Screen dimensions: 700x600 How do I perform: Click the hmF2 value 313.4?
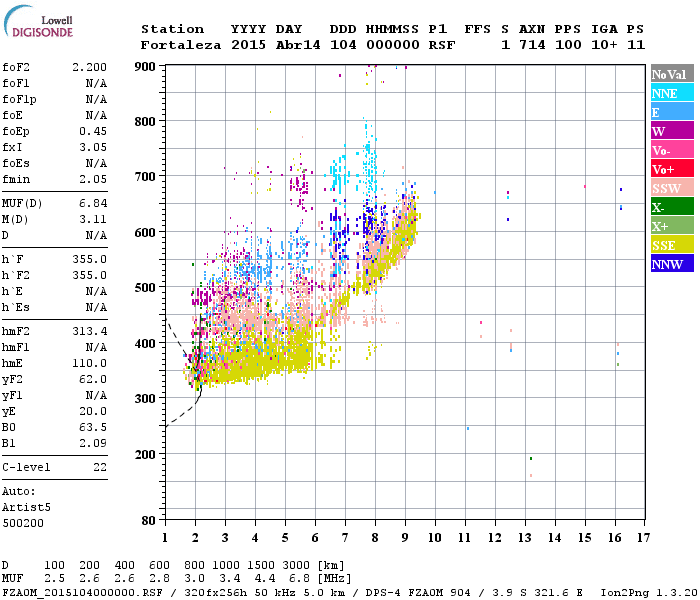pyautogui.click(x=89, y=332)
